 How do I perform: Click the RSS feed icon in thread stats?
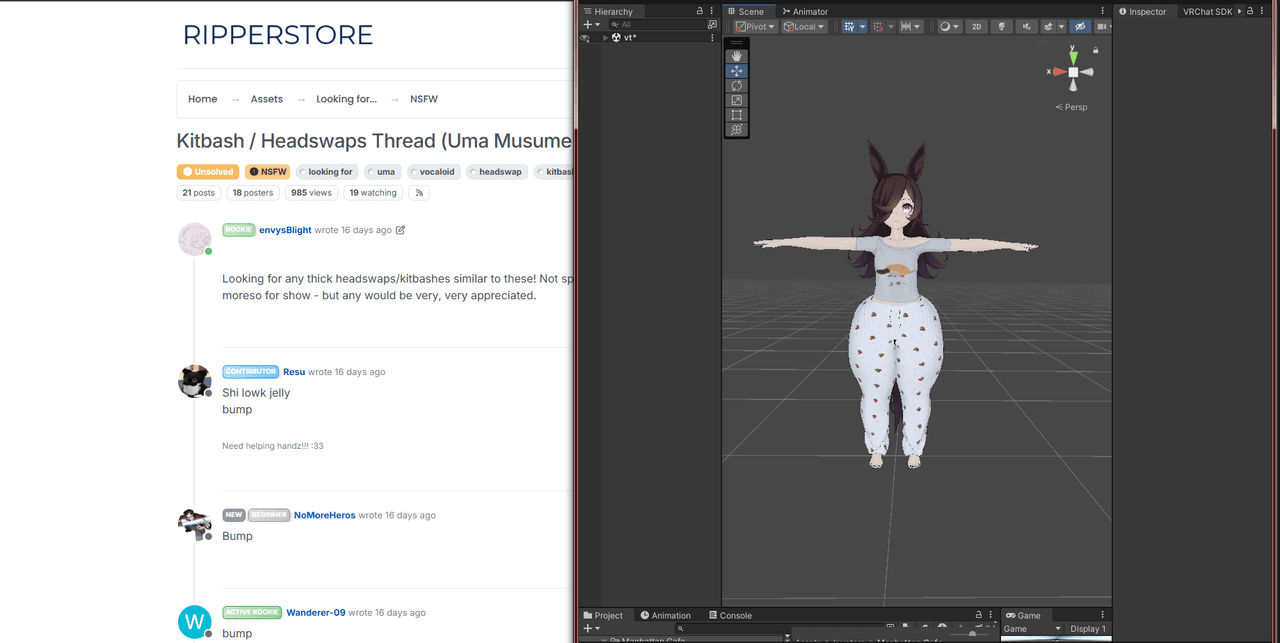click(x=419, y=193)
